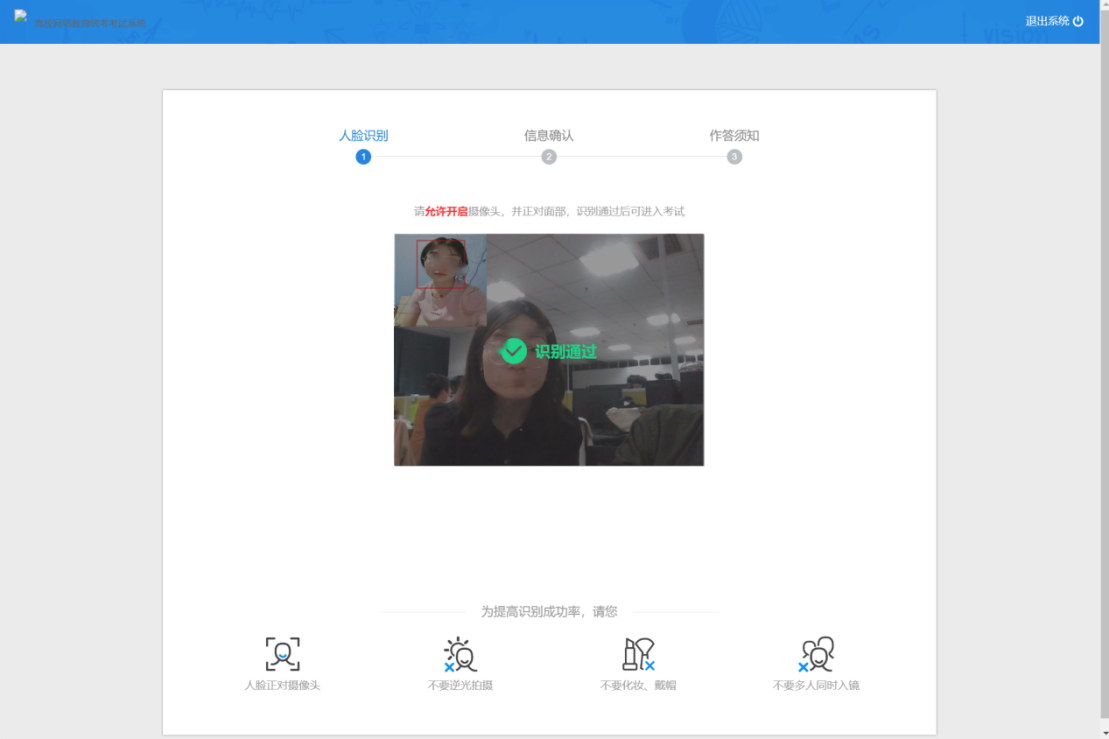Click the green checkmark success icon
The height and width of the screenshot is (739, 1109).
click(x=514, y=351)
